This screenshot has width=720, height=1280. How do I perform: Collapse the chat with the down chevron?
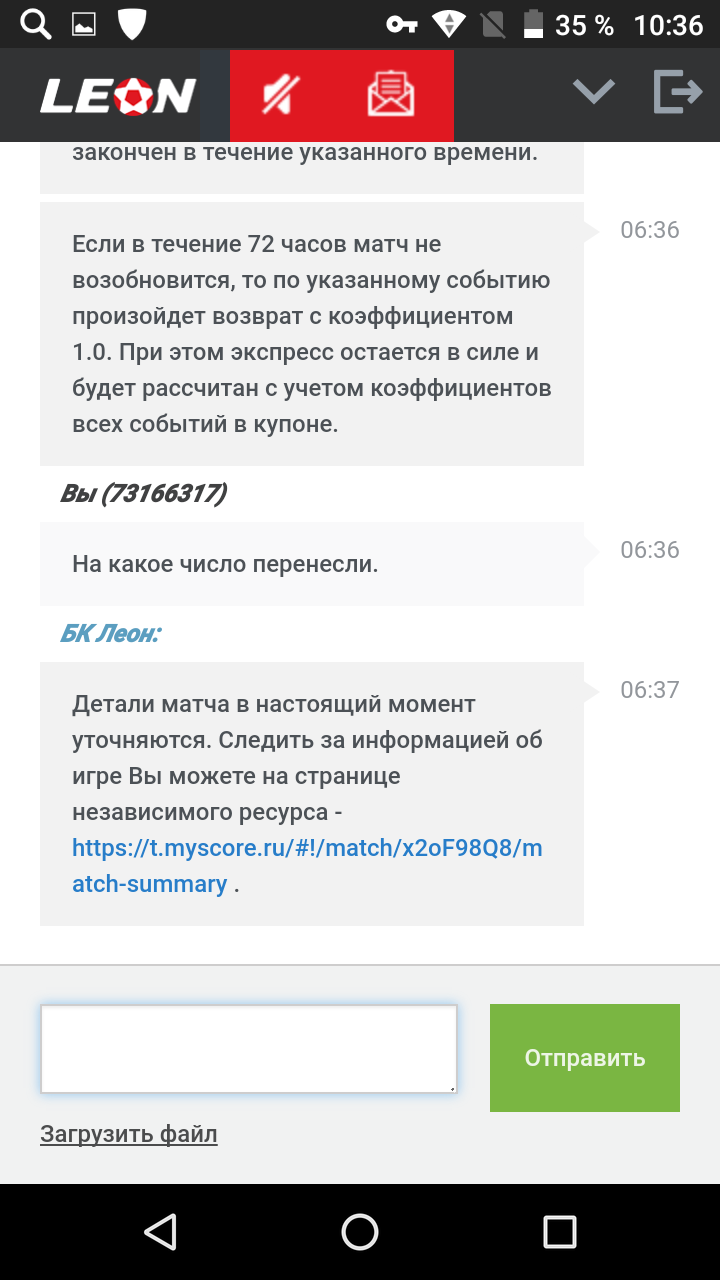coord(592,90)
